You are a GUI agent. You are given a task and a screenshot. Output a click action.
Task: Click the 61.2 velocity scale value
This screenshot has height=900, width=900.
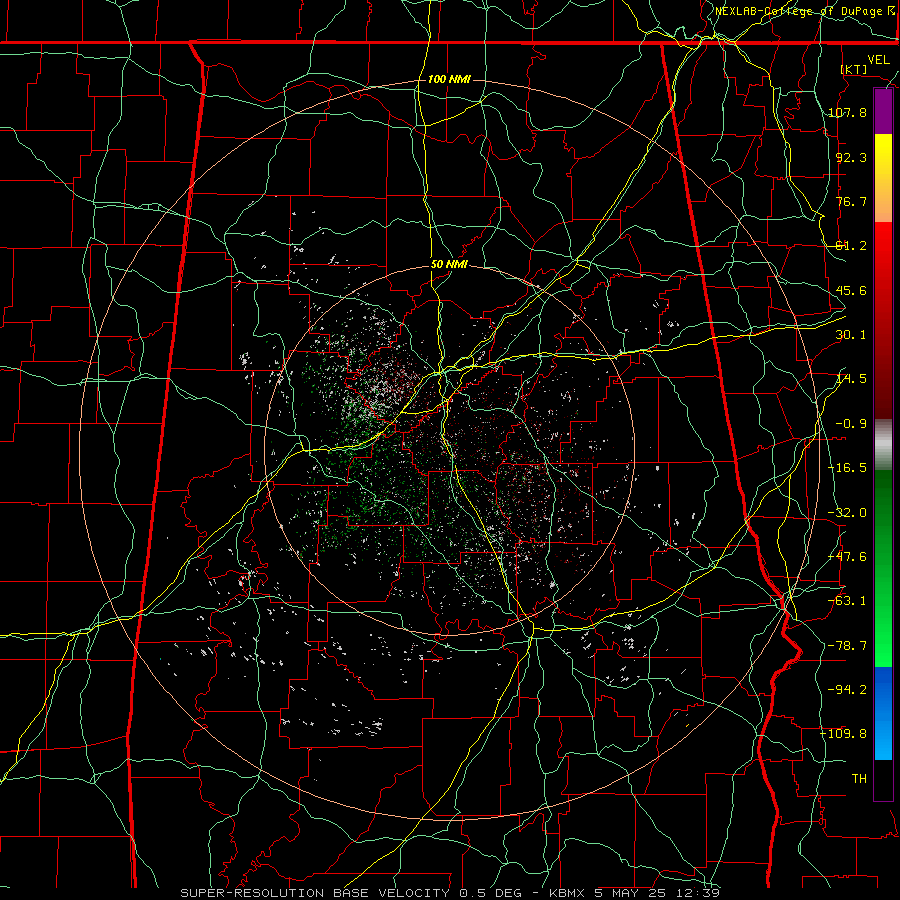point(851,246)
